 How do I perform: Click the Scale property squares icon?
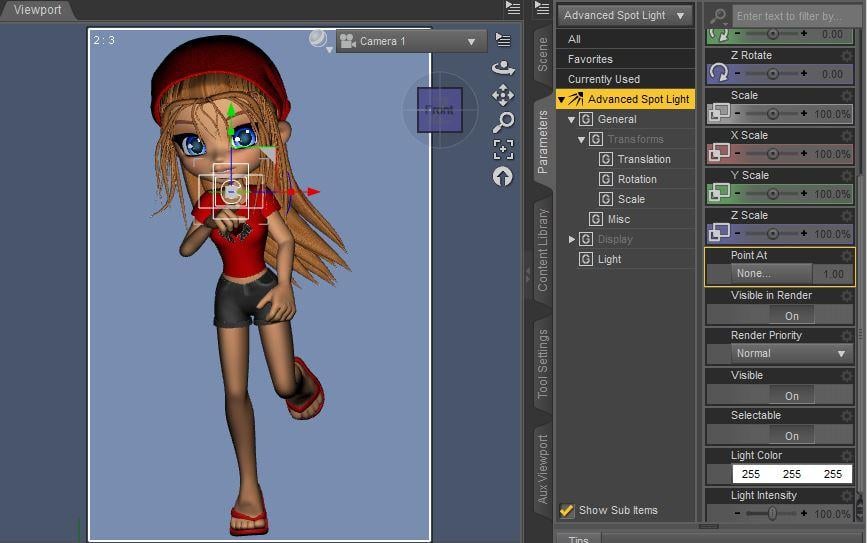(x=719, y=113)
